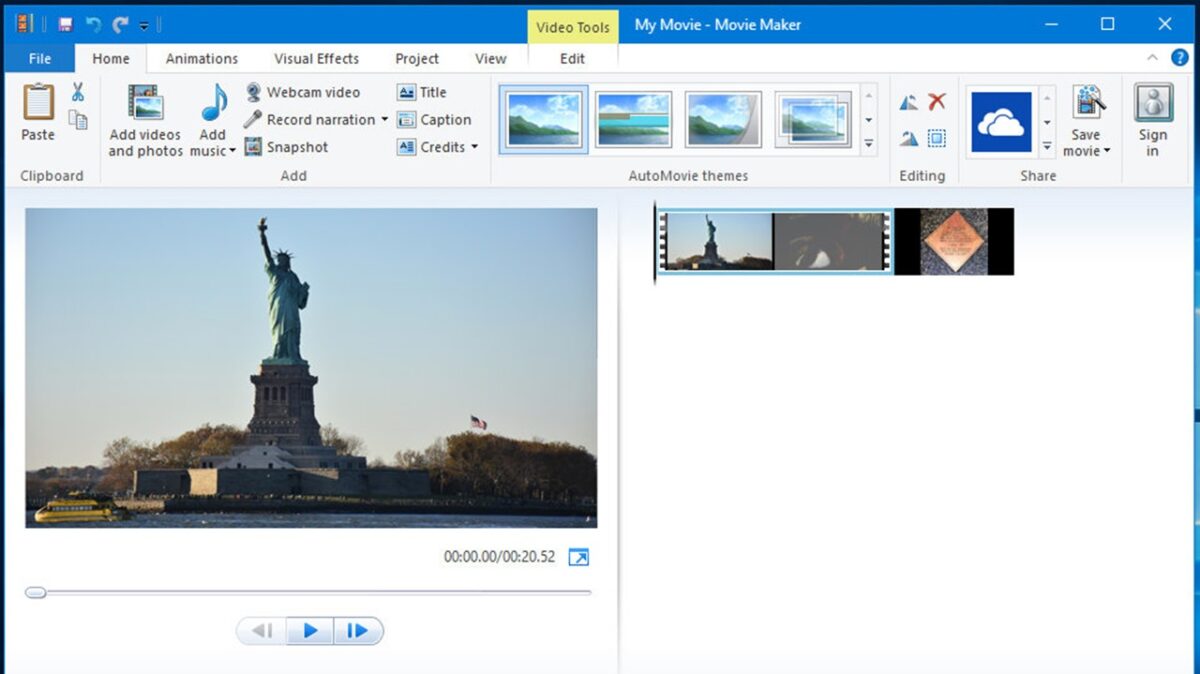
Task: Click the Sign in profile button
Action: 1153,120
